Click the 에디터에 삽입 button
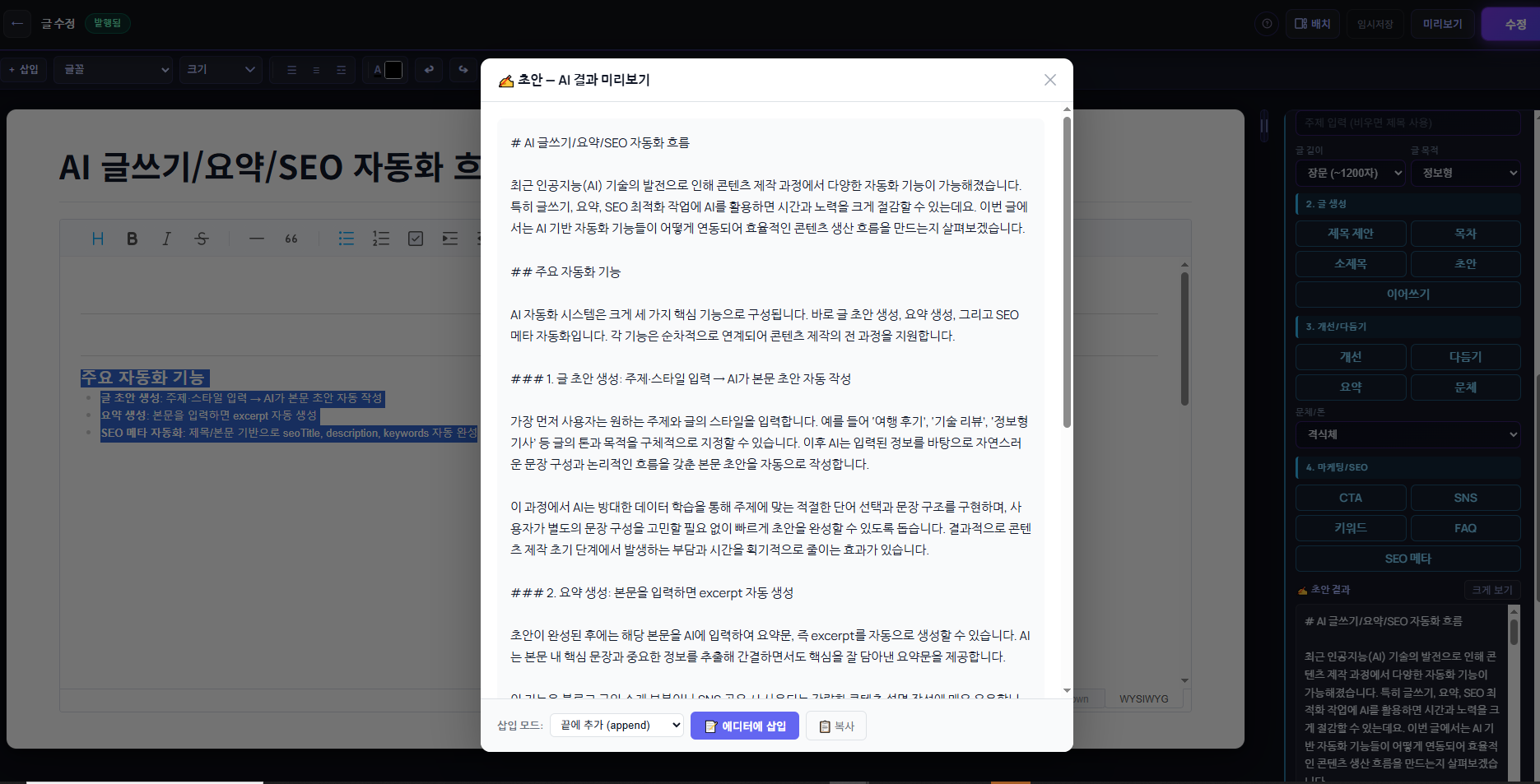 click(x=744, y=726)
